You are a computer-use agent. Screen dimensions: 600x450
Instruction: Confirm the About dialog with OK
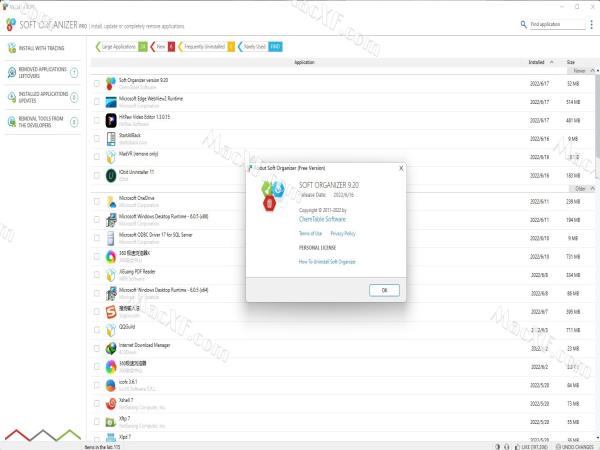click(x=385, y=290)
